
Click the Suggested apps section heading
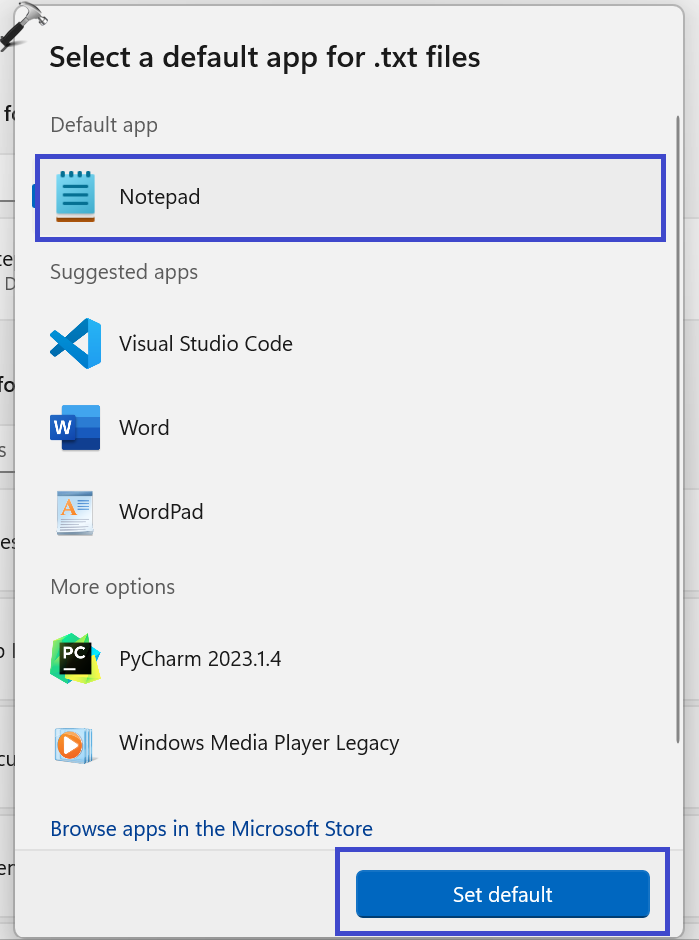tap(124, 272)
